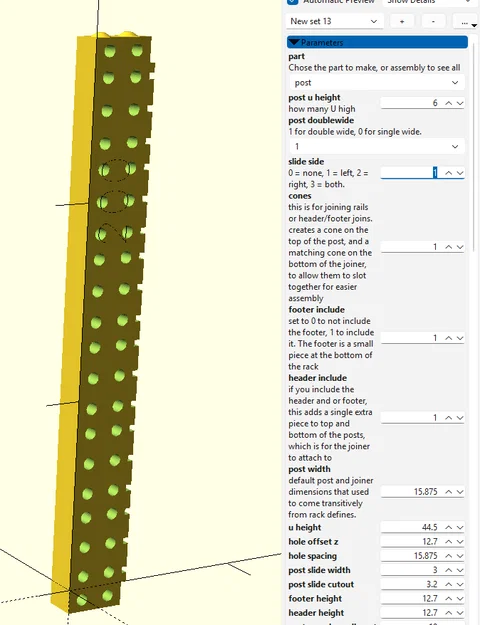Increase the slide side value
480x625 pixels.
449,173
